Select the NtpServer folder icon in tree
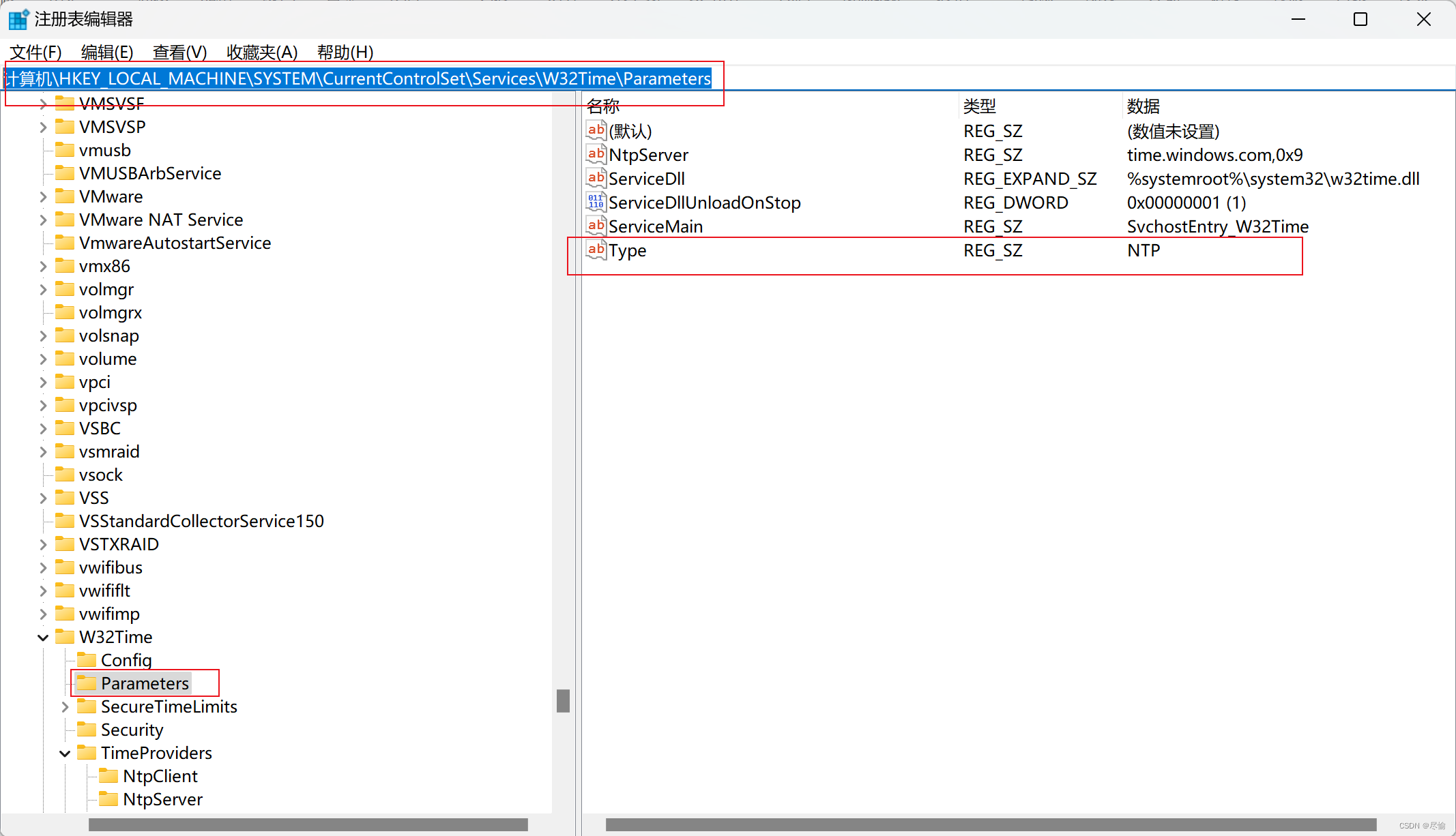Screen dimensions: 1456x836 click(x=108, y=798)
